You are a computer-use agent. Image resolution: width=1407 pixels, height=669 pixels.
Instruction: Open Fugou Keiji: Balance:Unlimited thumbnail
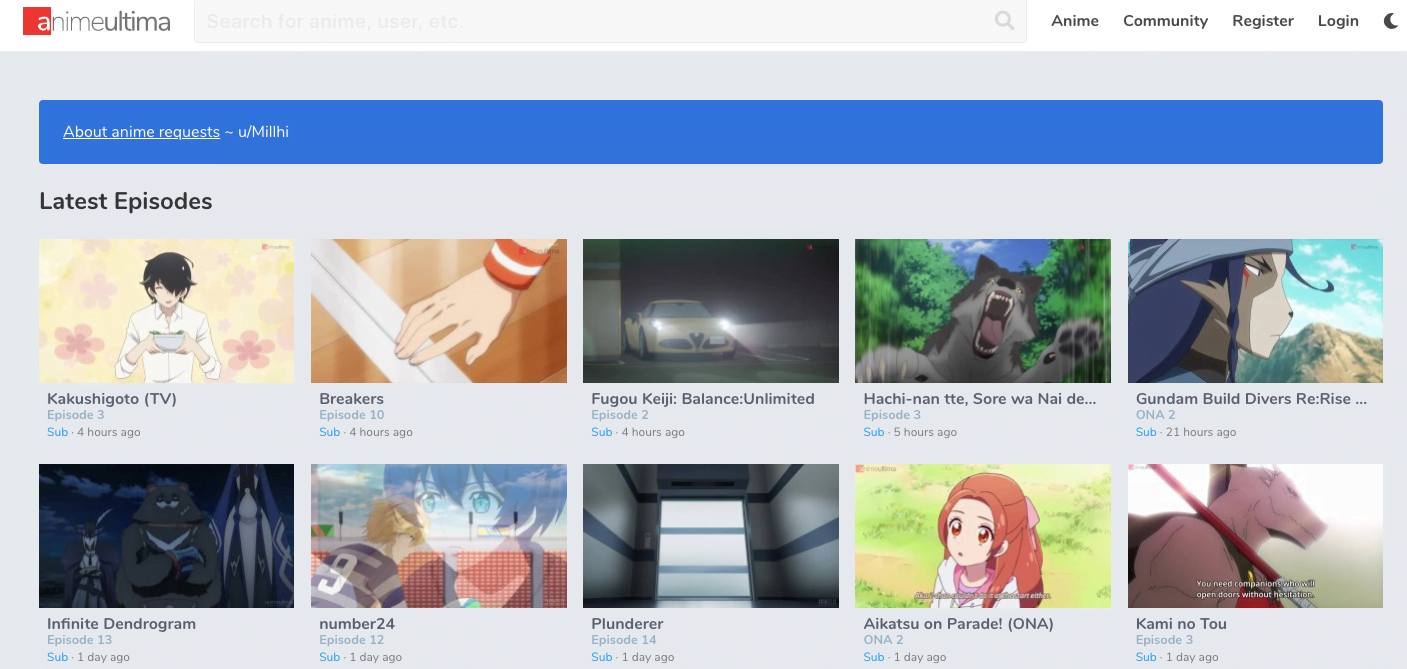pos(711,311)
